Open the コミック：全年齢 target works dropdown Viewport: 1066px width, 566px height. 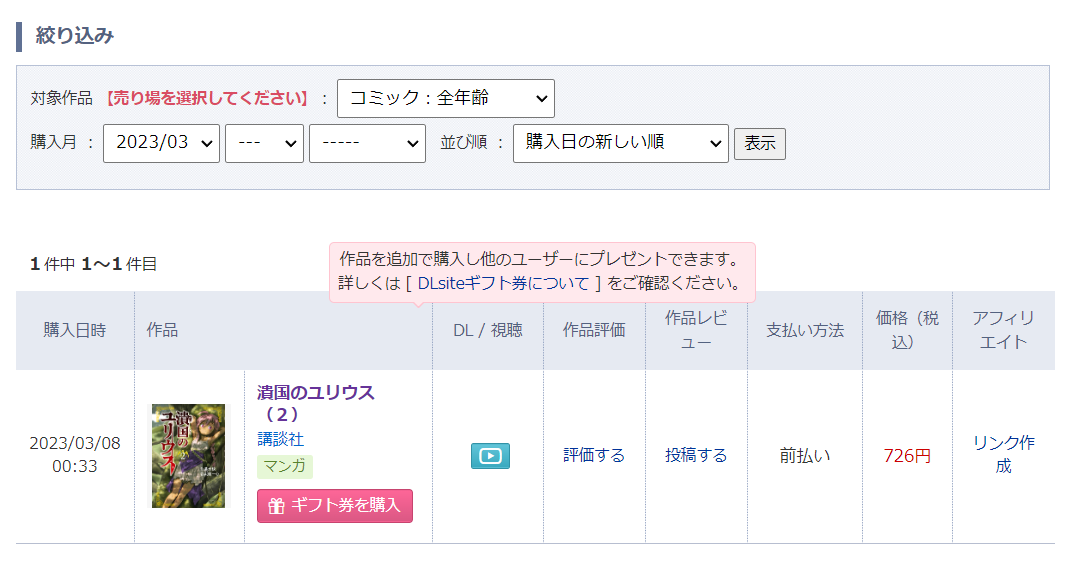pyautogui.click(x=446, y=99)
